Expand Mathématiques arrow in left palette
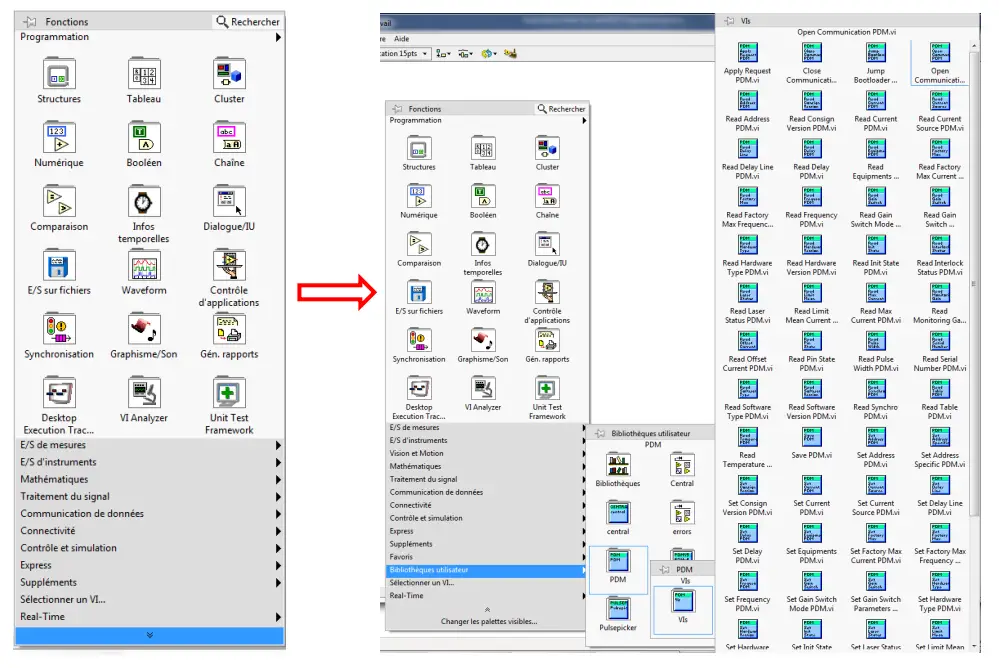 pyautogui.click(x=278, y=479)
